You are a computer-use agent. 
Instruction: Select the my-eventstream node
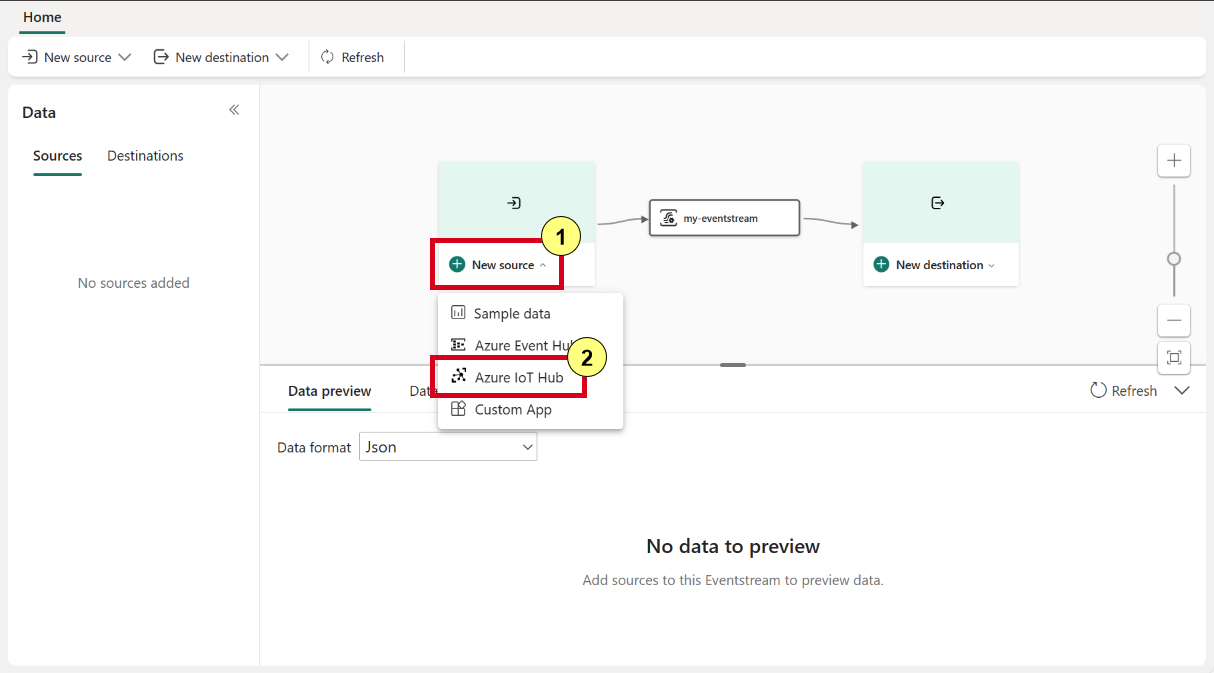724,218
